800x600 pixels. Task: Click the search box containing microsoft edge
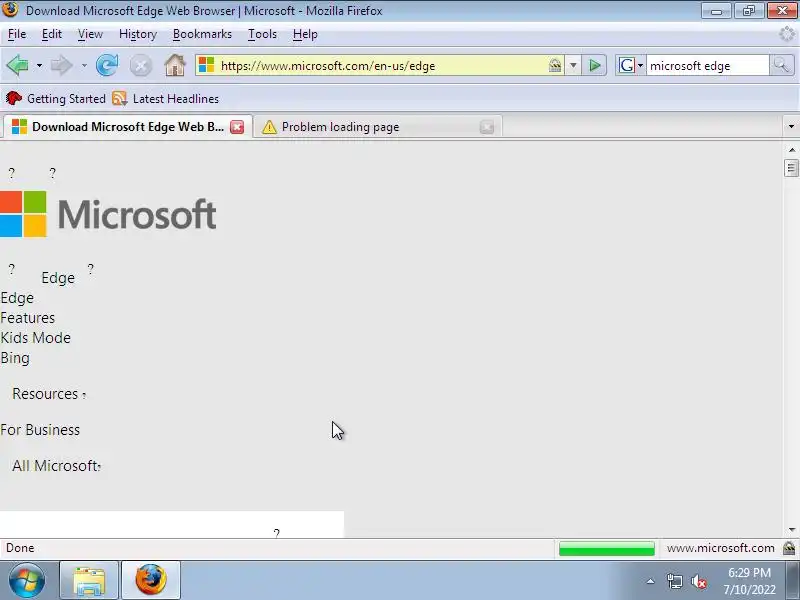click(707, 65)
